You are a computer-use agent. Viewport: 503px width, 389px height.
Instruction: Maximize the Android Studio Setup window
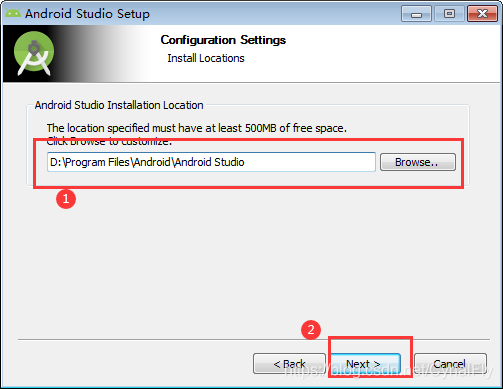pos(449,14)
